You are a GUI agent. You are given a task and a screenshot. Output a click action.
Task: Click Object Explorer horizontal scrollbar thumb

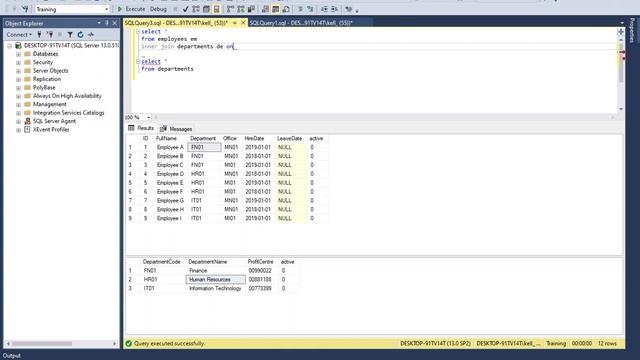point(42,344)
